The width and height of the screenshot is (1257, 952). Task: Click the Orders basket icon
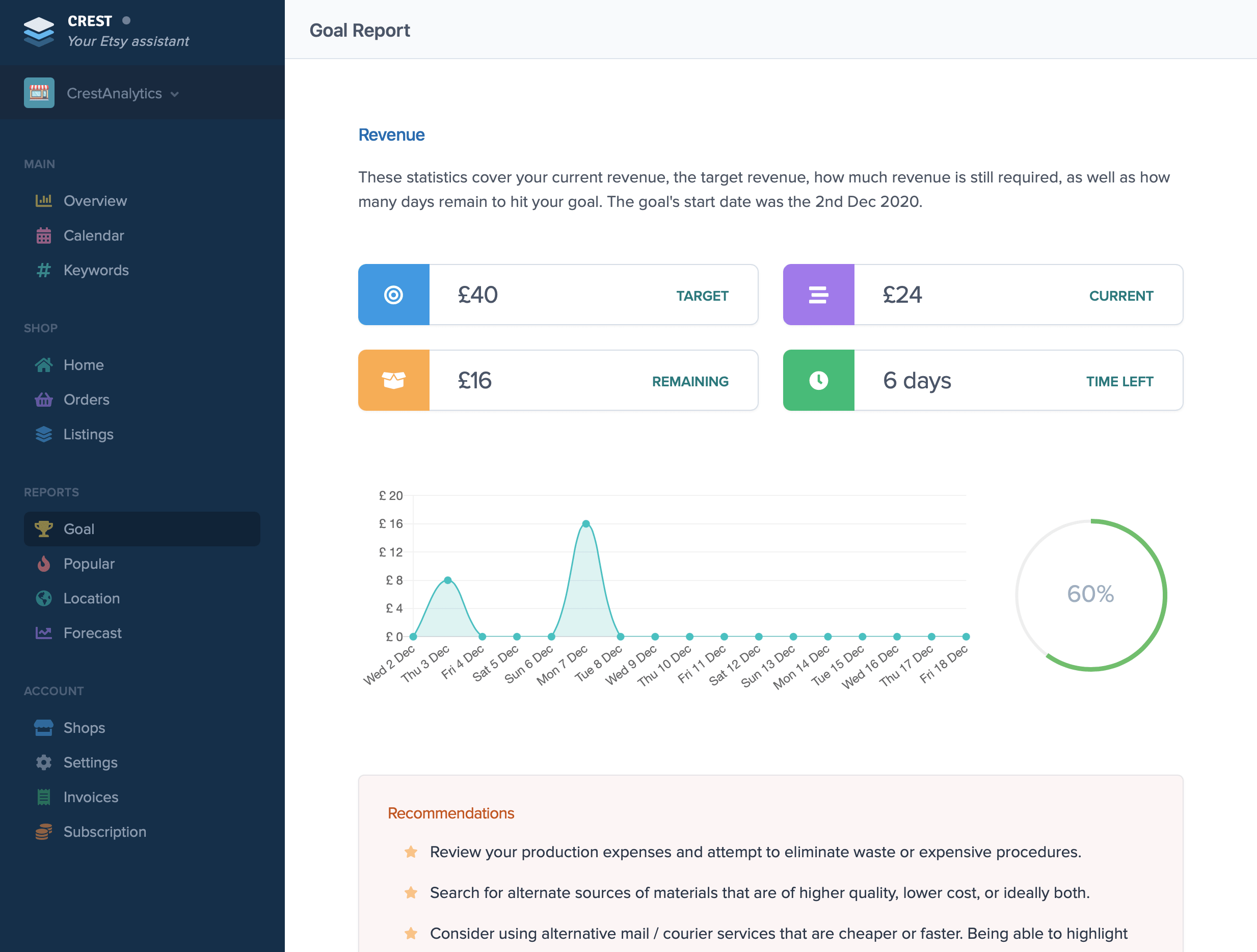pos(44,400)
